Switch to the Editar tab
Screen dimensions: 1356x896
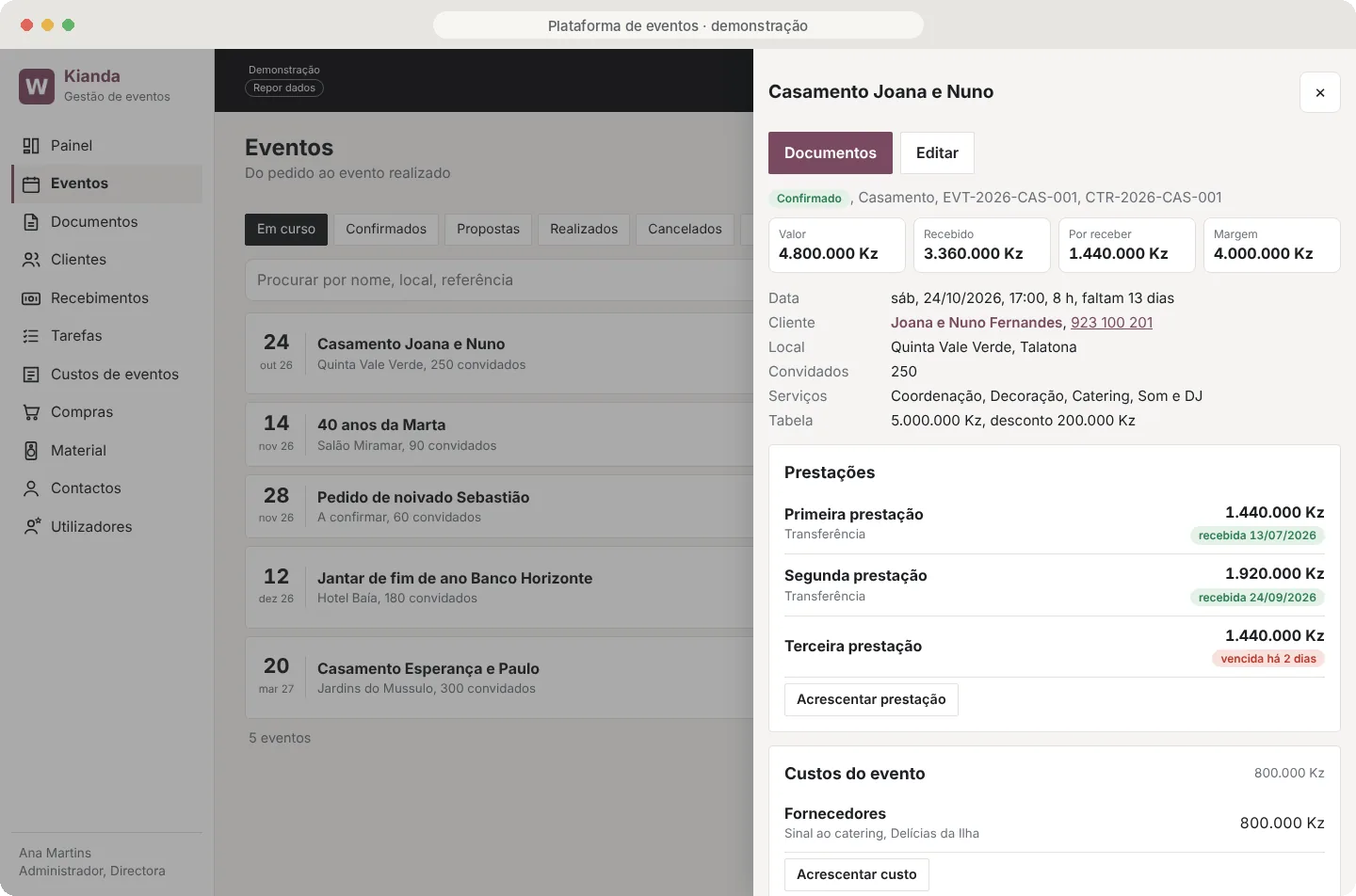[937, 153]
